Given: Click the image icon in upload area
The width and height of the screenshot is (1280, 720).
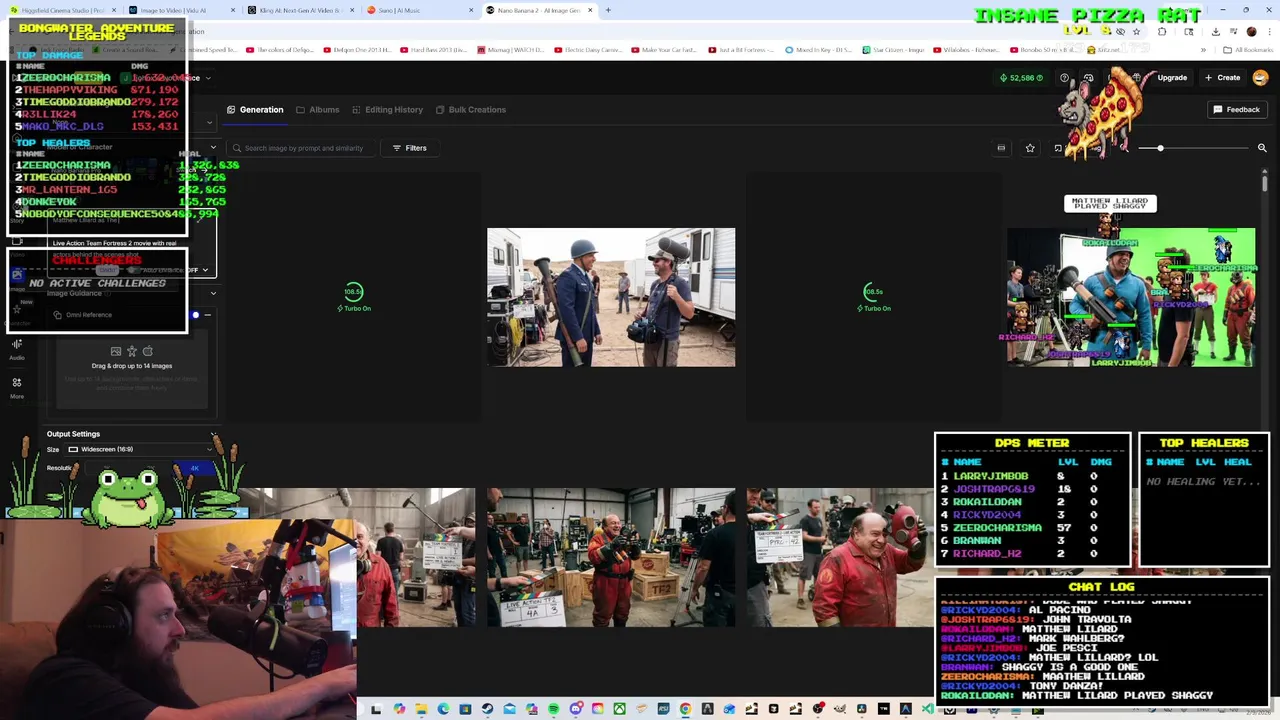Looking at the screenshot, I should pyautogui.click(x=116, y=351).
